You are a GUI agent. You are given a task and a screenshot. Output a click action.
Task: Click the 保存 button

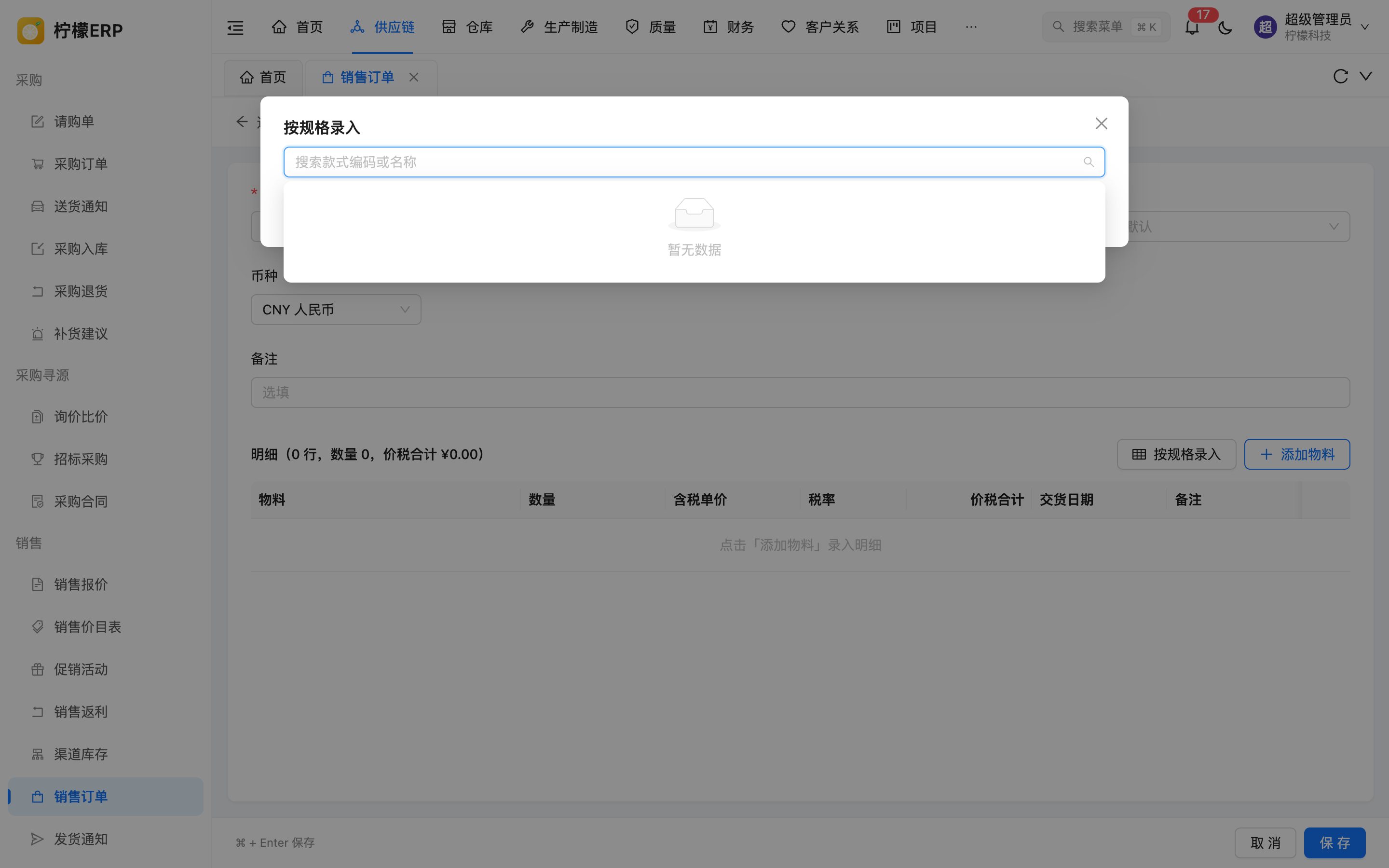coord(1335,843)
